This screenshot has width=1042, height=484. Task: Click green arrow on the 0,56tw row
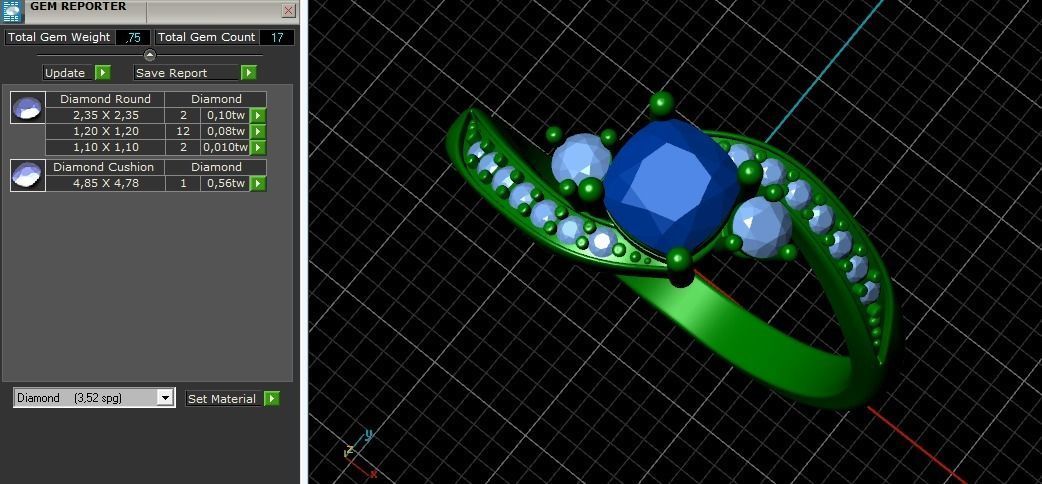pos(258,183)
